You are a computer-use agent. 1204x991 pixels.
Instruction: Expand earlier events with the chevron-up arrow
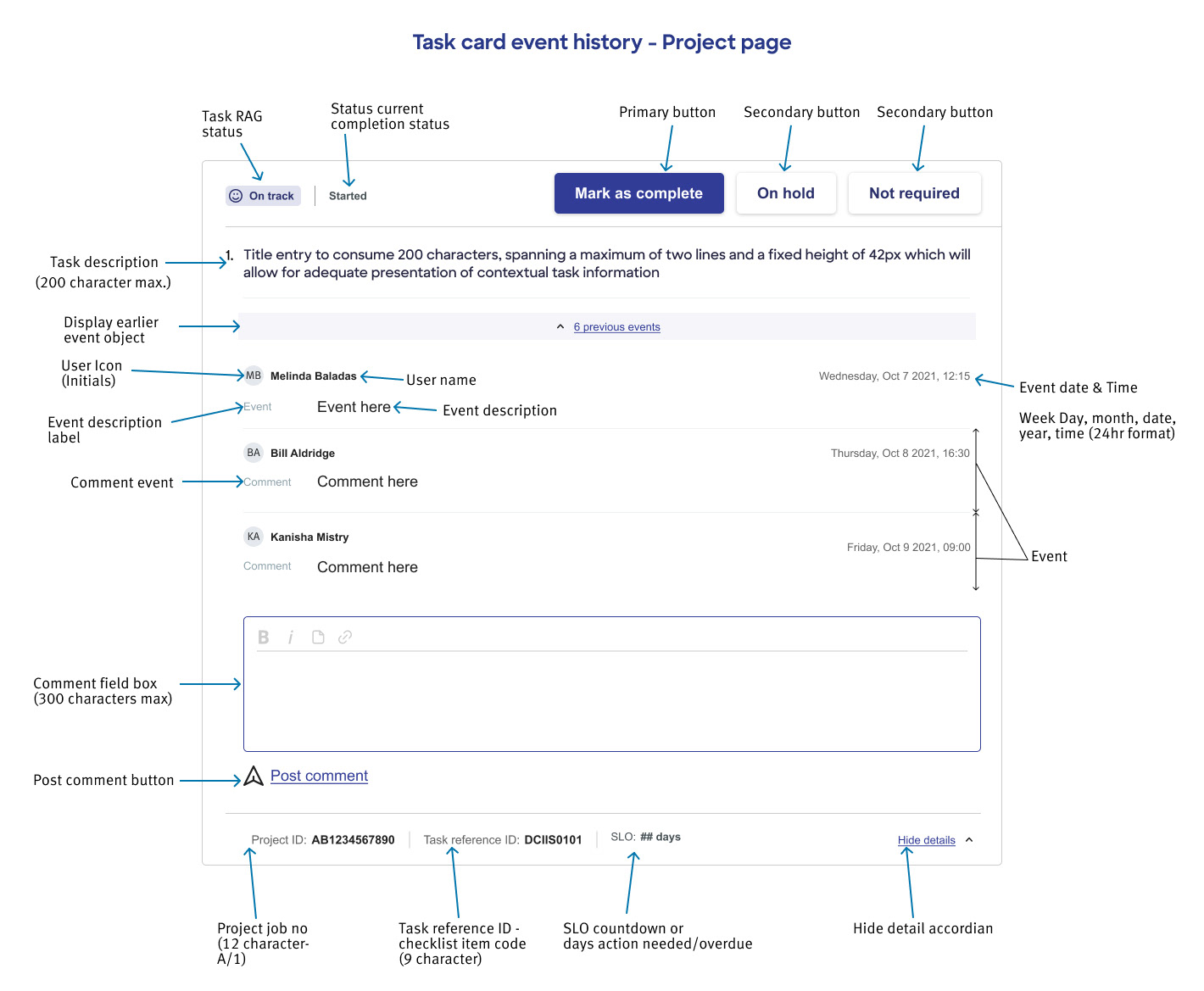click(560, 326)
